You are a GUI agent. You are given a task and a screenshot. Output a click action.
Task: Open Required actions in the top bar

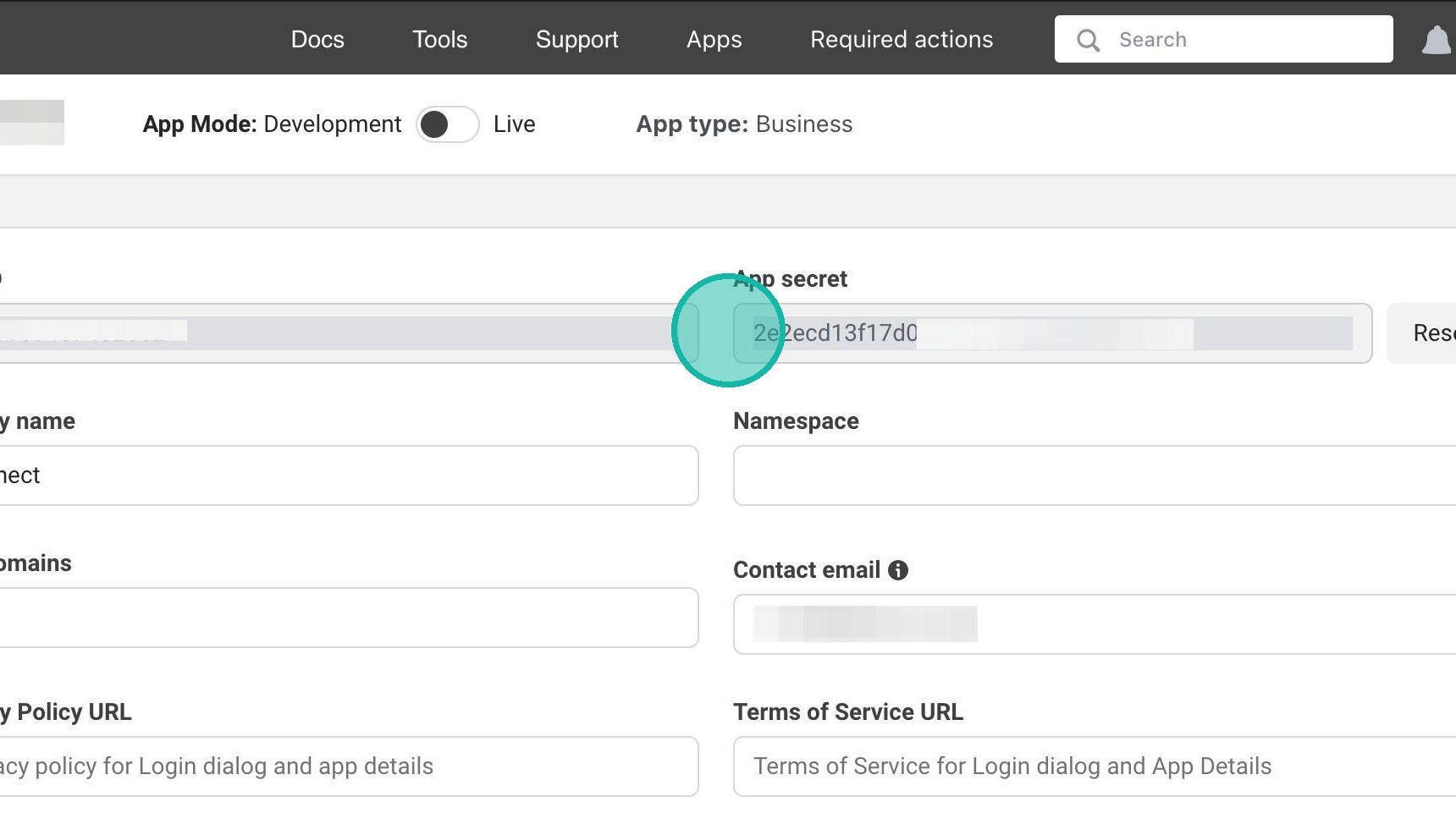pos(902,39)
